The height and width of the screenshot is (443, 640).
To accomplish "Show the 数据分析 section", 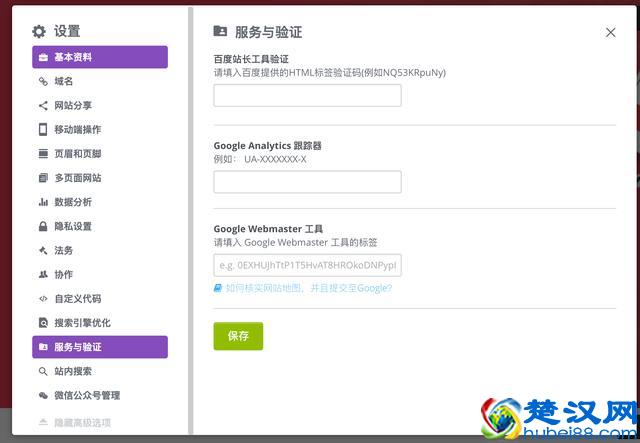I will (x=100, y=202).
